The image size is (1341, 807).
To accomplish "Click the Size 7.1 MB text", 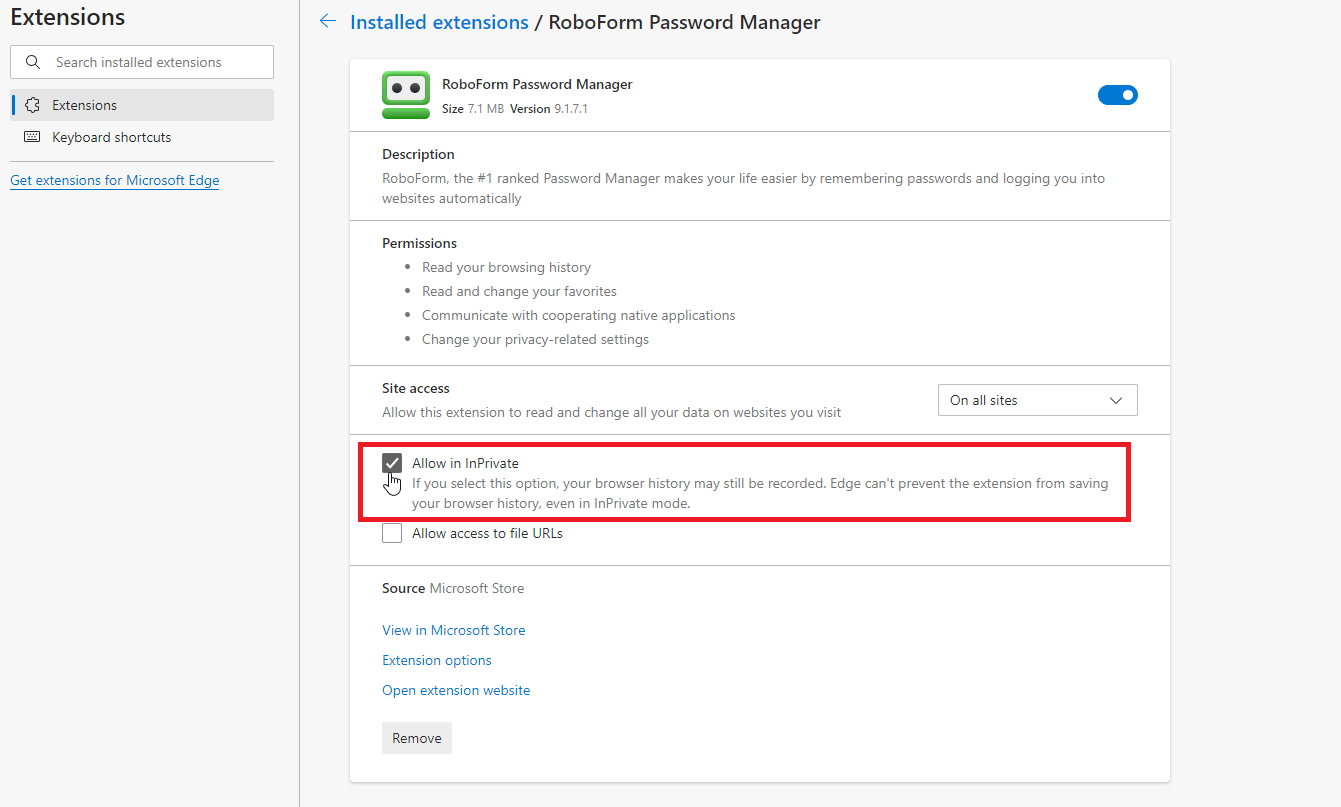I will (473, 109).
